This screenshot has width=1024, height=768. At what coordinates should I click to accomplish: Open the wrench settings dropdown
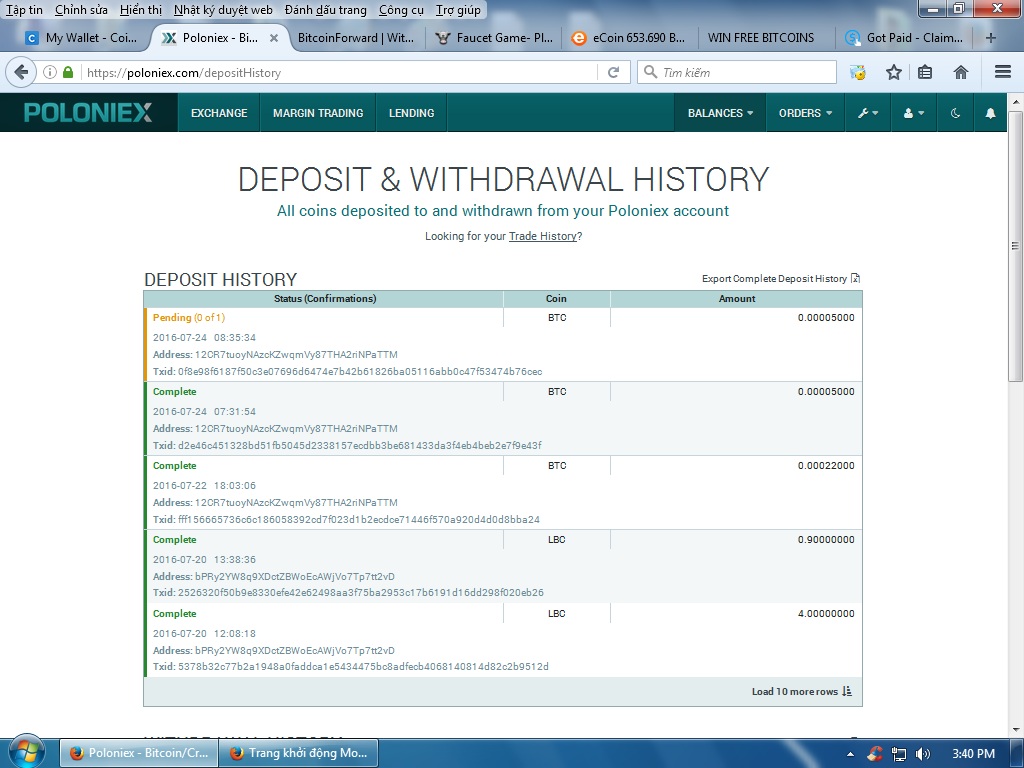[868, 113]
